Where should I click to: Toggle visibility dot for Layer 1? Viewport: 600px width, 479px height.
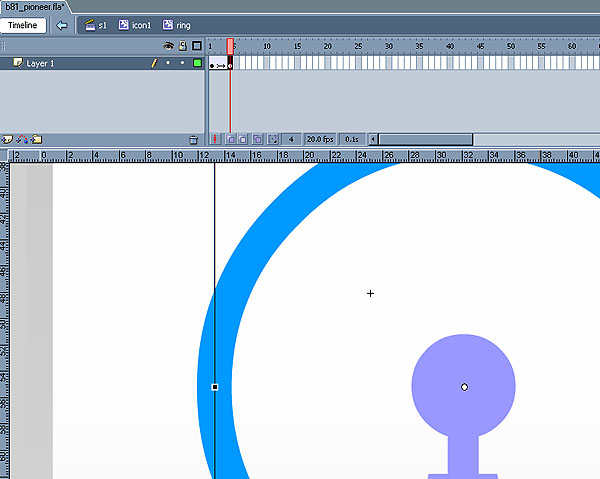click(168, 63)
